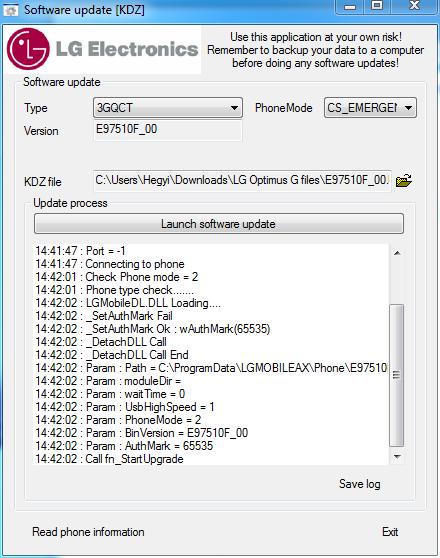This screenshot has height=558, width=440.
Task: Select log line "_SetAuthMark Ok : wAuthMark(65535)"
Action: point(152,329)
